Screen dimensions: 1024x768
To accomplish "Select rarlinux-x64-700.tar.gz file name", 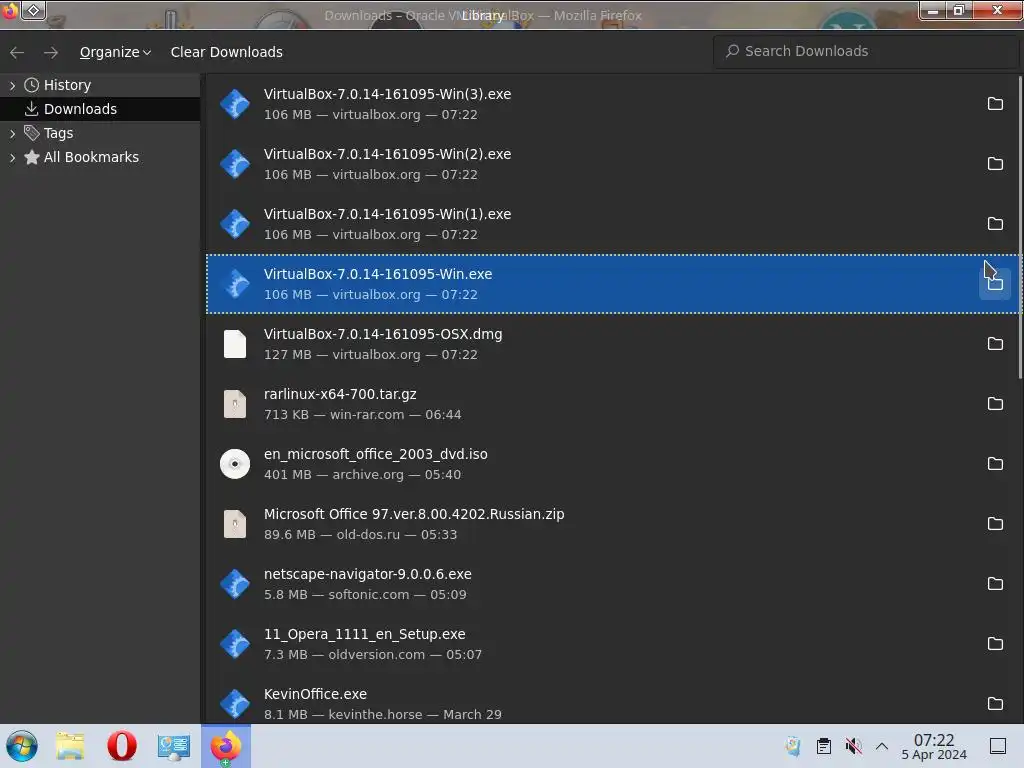I will [x=340, y=394].
